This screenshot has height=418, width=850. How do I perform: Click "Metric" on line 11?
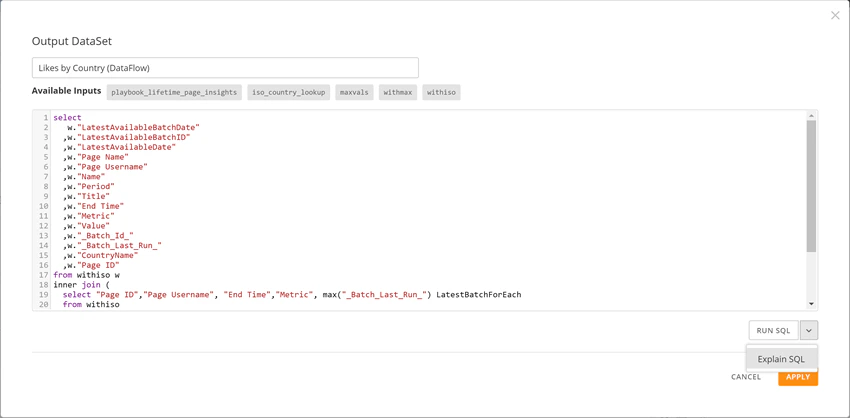pos(96,216)
